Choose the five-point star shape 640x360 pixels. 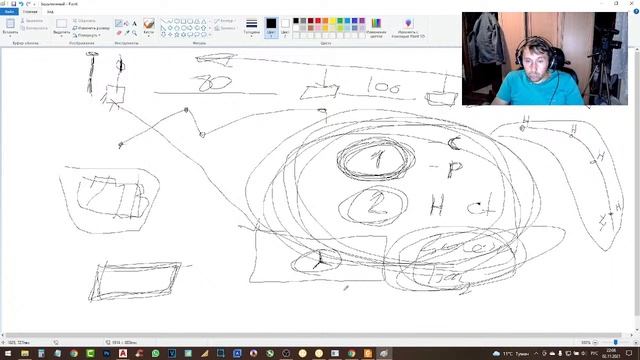[177, 35]
